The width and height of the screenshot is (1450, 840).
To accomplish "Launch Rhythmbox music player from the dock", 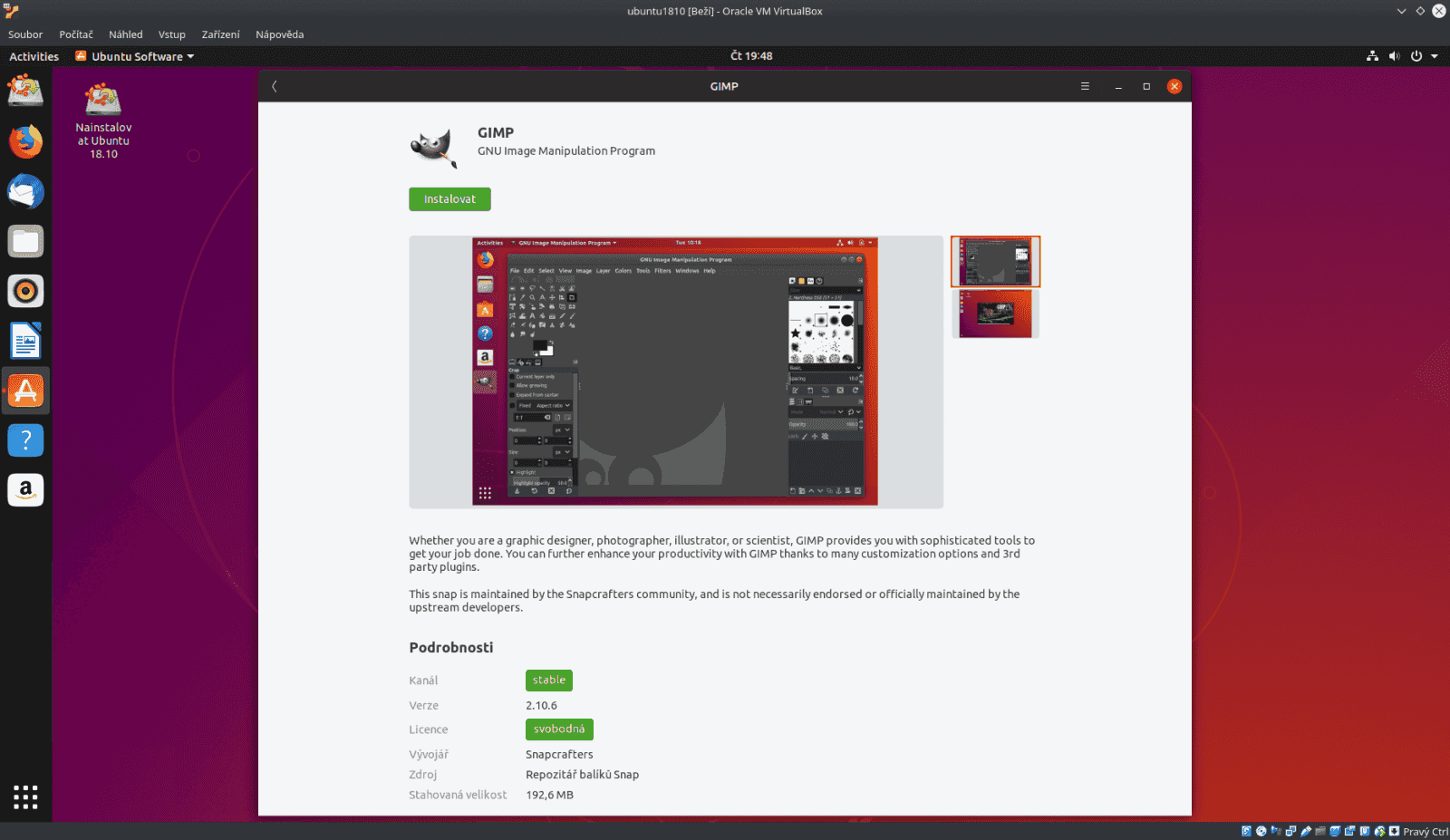I will point(25,291).
